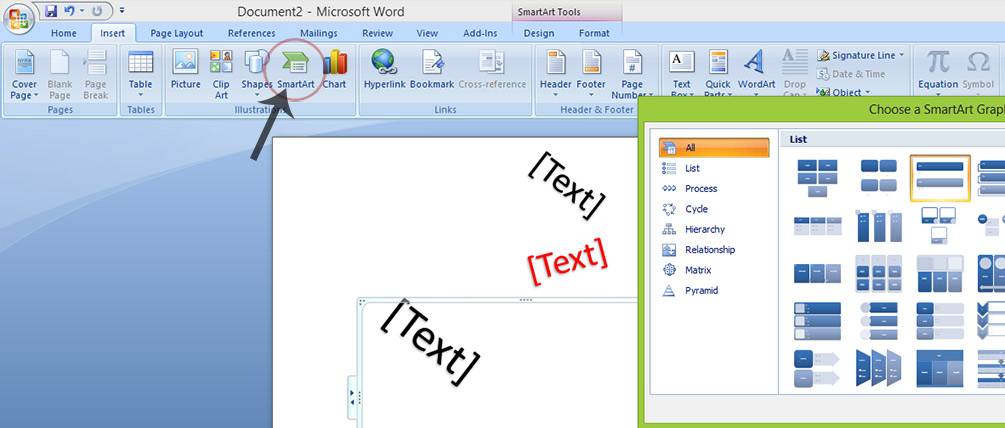Insert a Text Box
The height and width of the screenshot is (428, 1005).
click(681, 74)
